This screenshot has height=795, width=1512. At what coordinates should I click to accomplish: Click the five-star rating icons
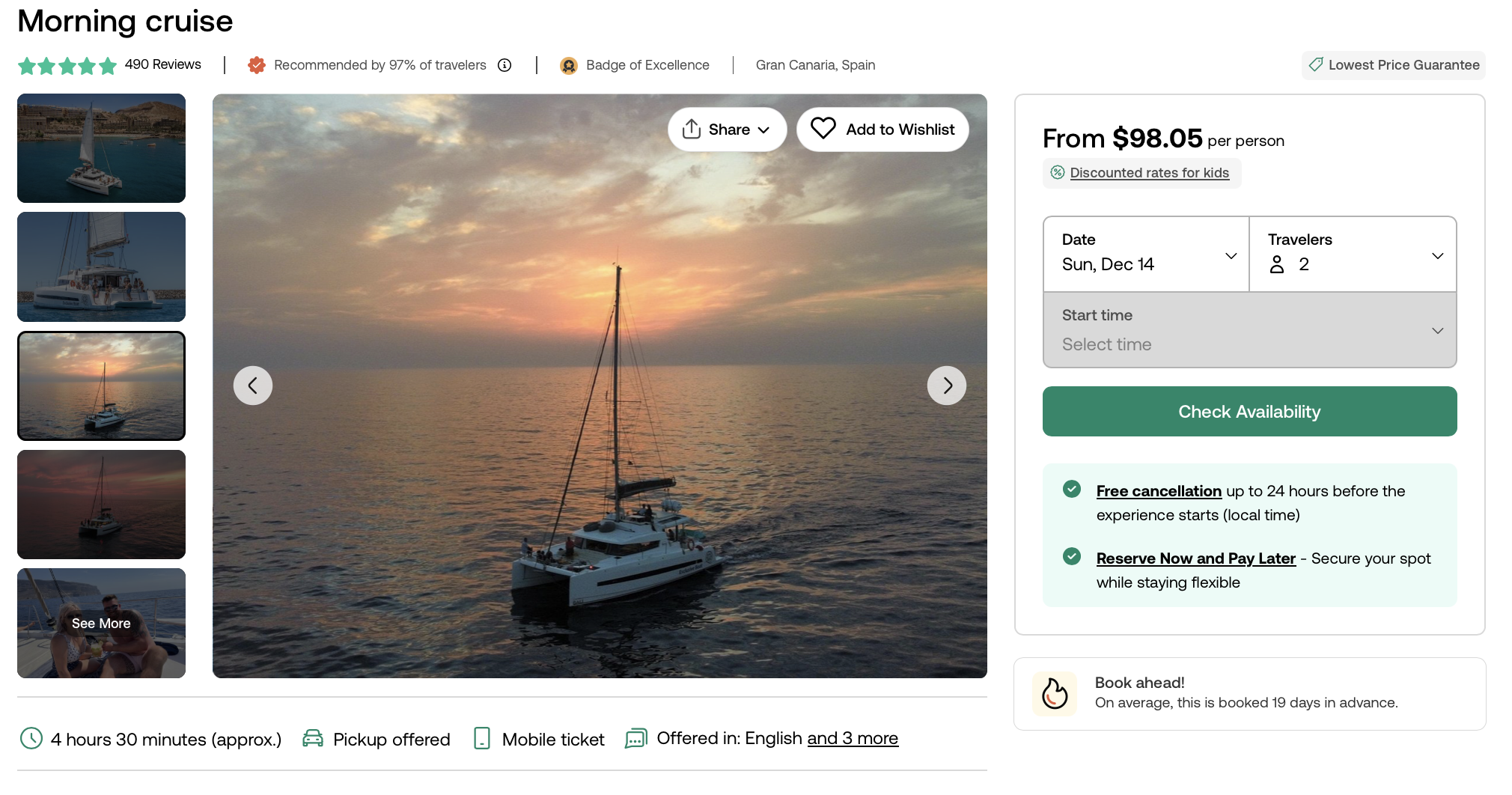[67, 66]
